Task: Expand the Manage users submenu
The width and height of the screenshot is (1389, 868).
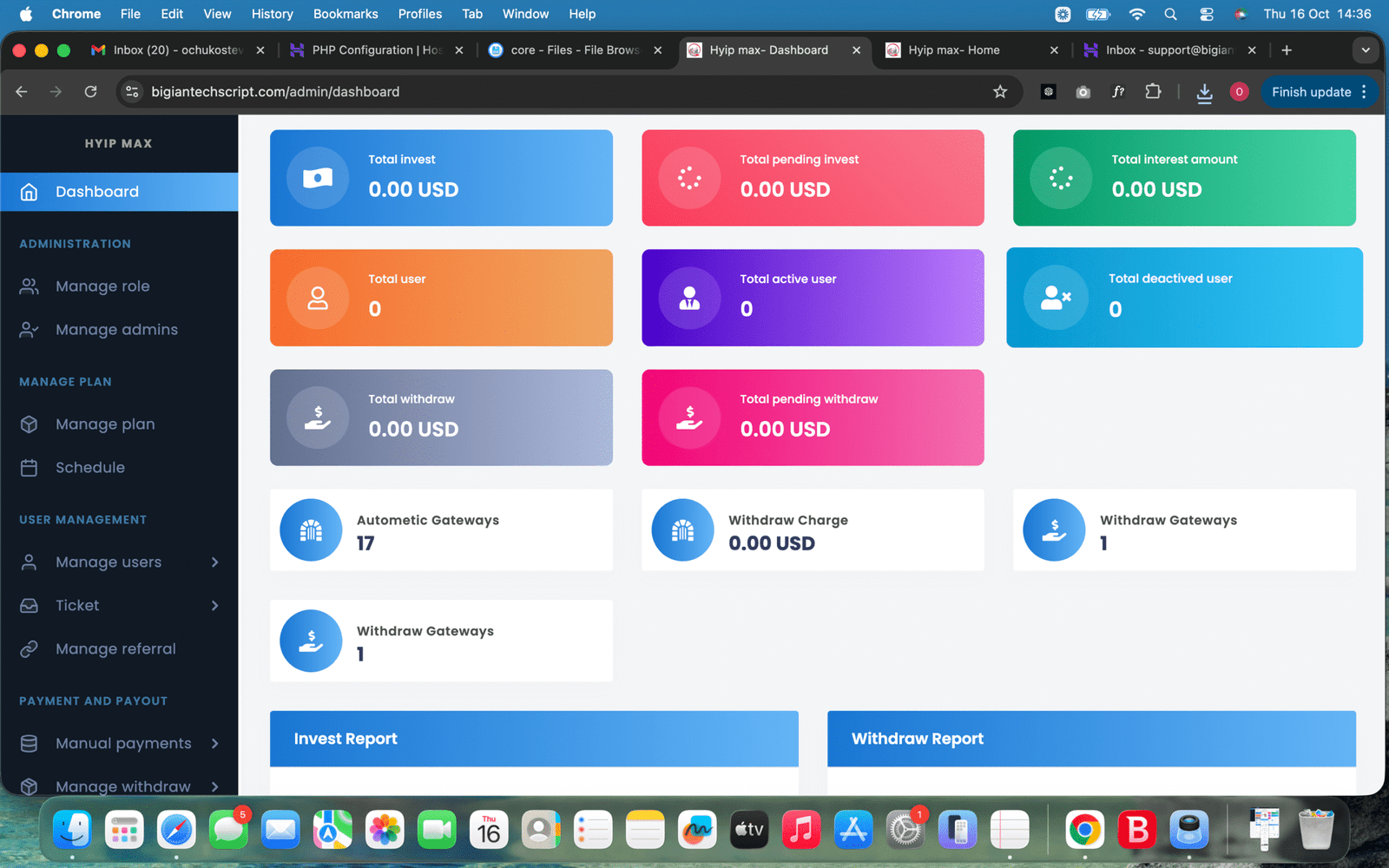Action: tap(214, 562)
